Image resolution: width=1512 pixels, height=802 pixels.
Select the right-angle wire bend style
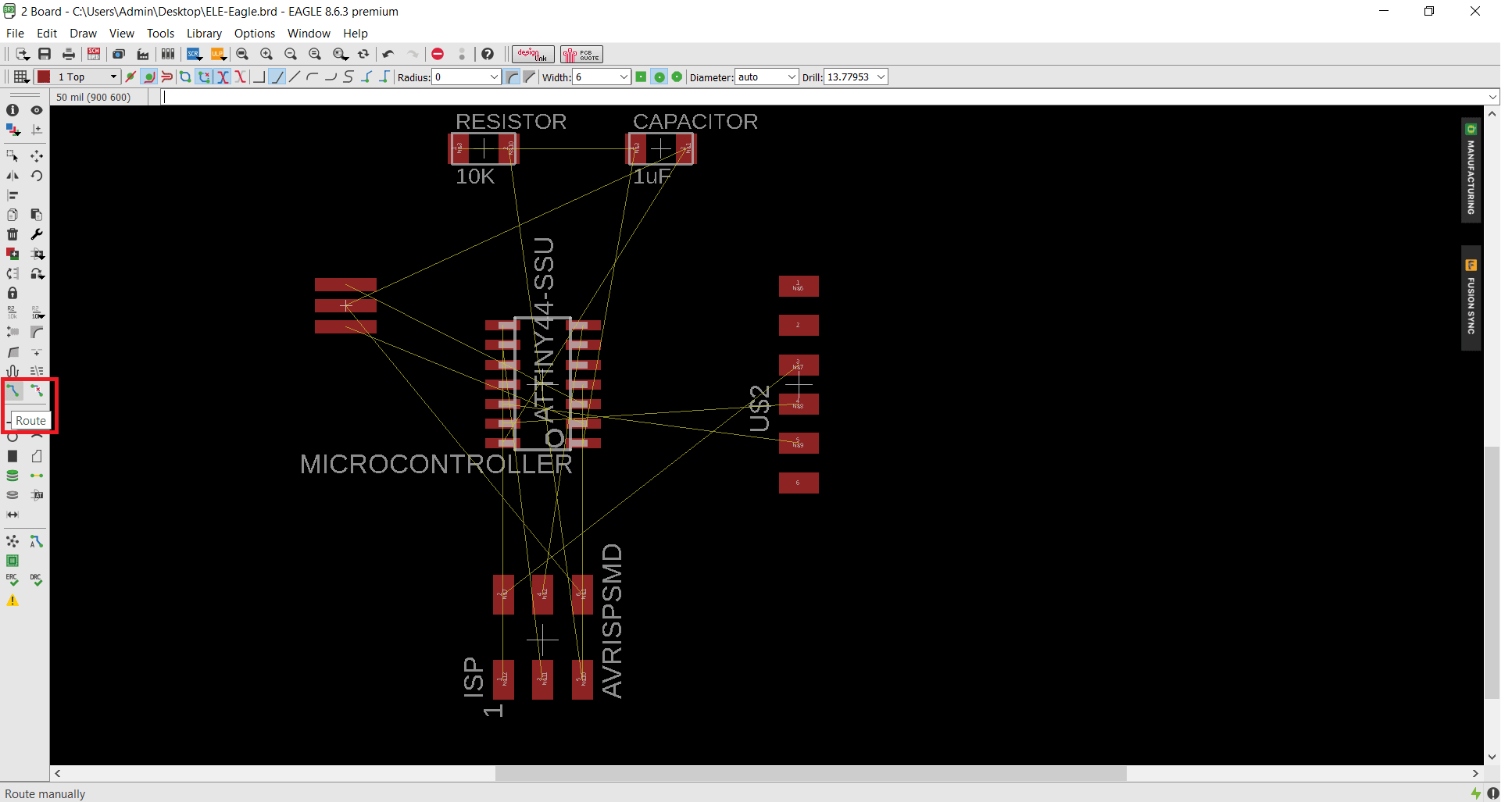click(x=259, y=77)
